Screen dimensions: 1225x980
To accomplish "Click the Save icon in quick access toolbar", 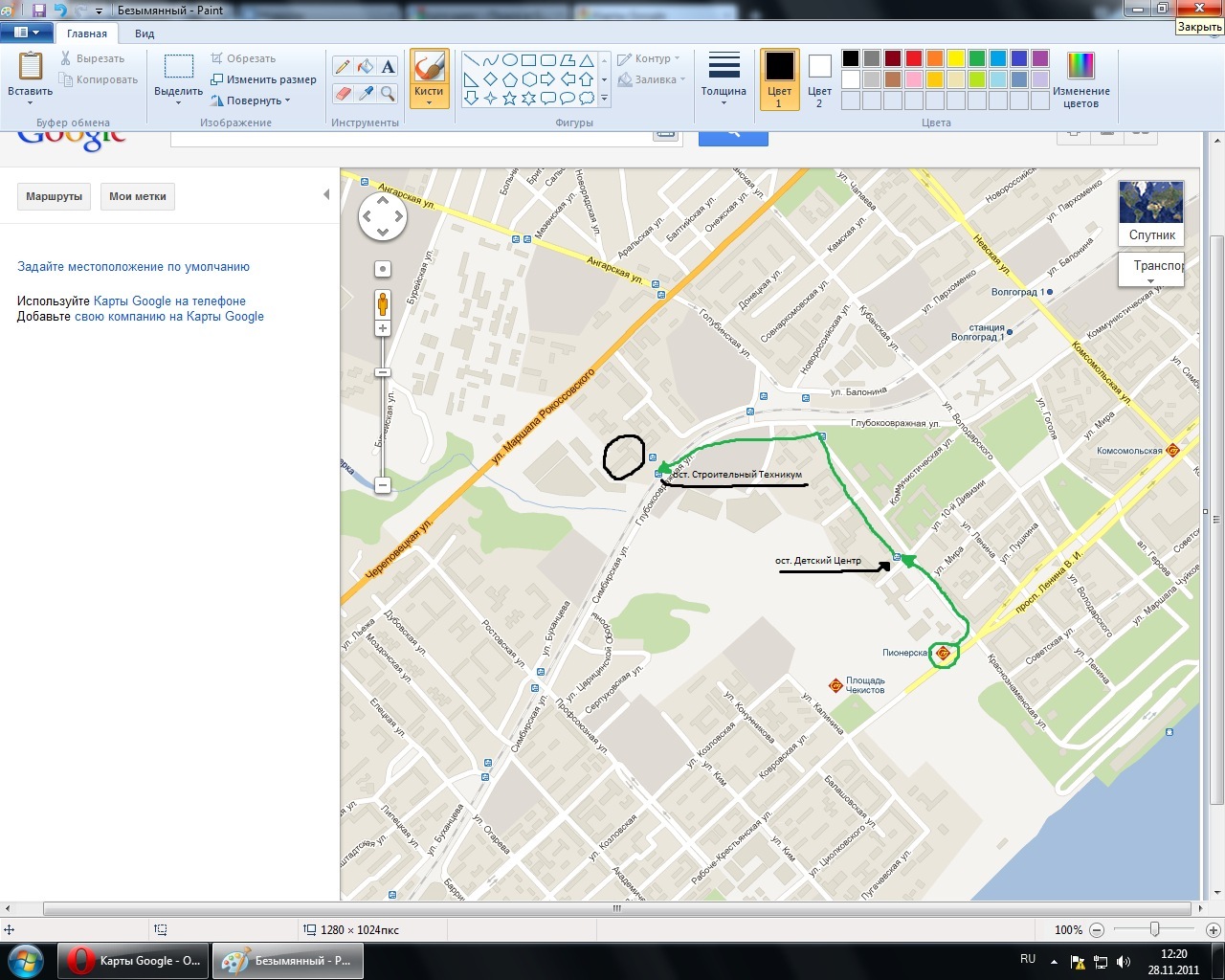I will coord(39,11).
